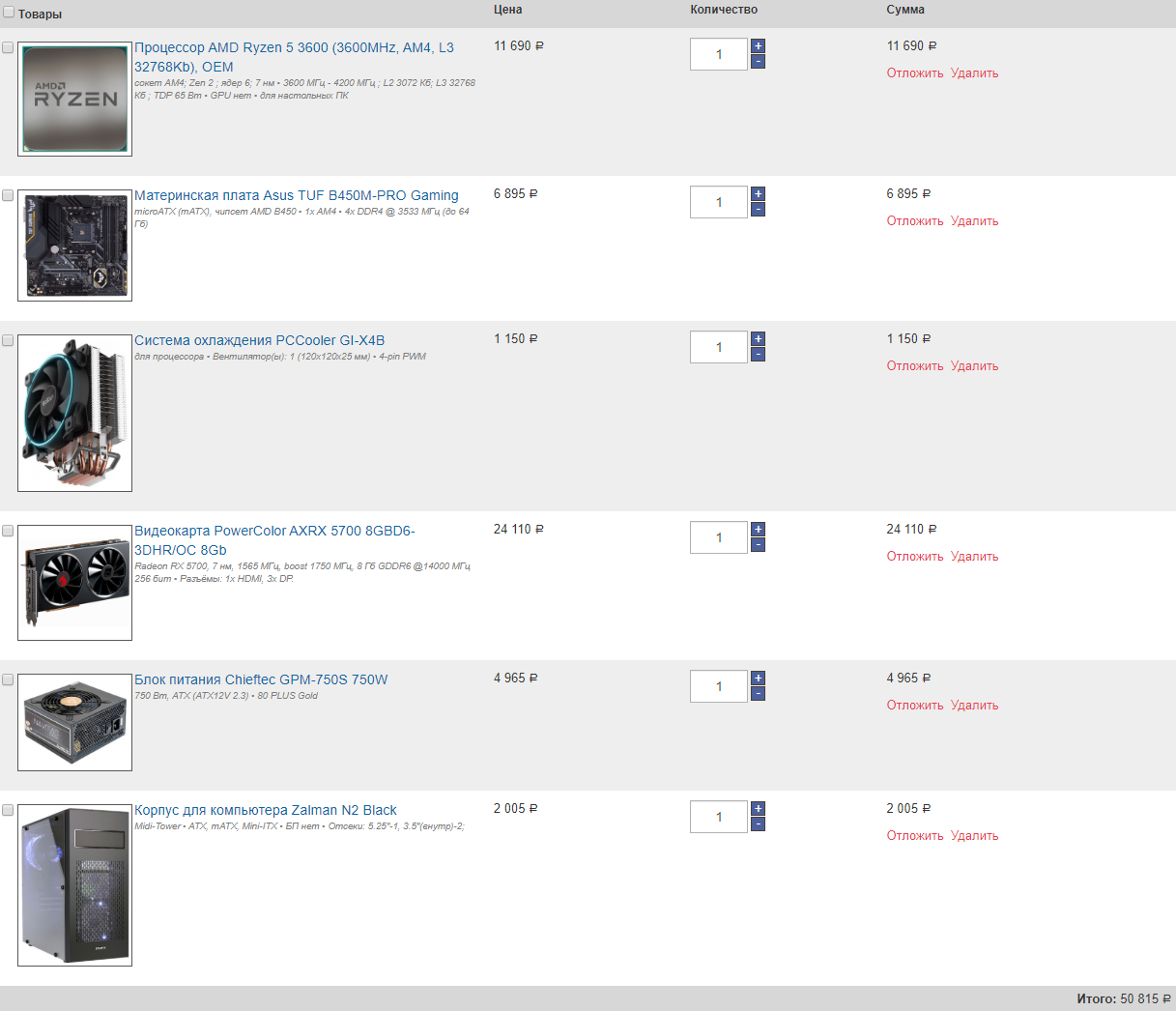Screen dimensions: 1176x1011
Task: Click Удалить for the Asus TUF motherboard
Action: [x=974, y=221]
